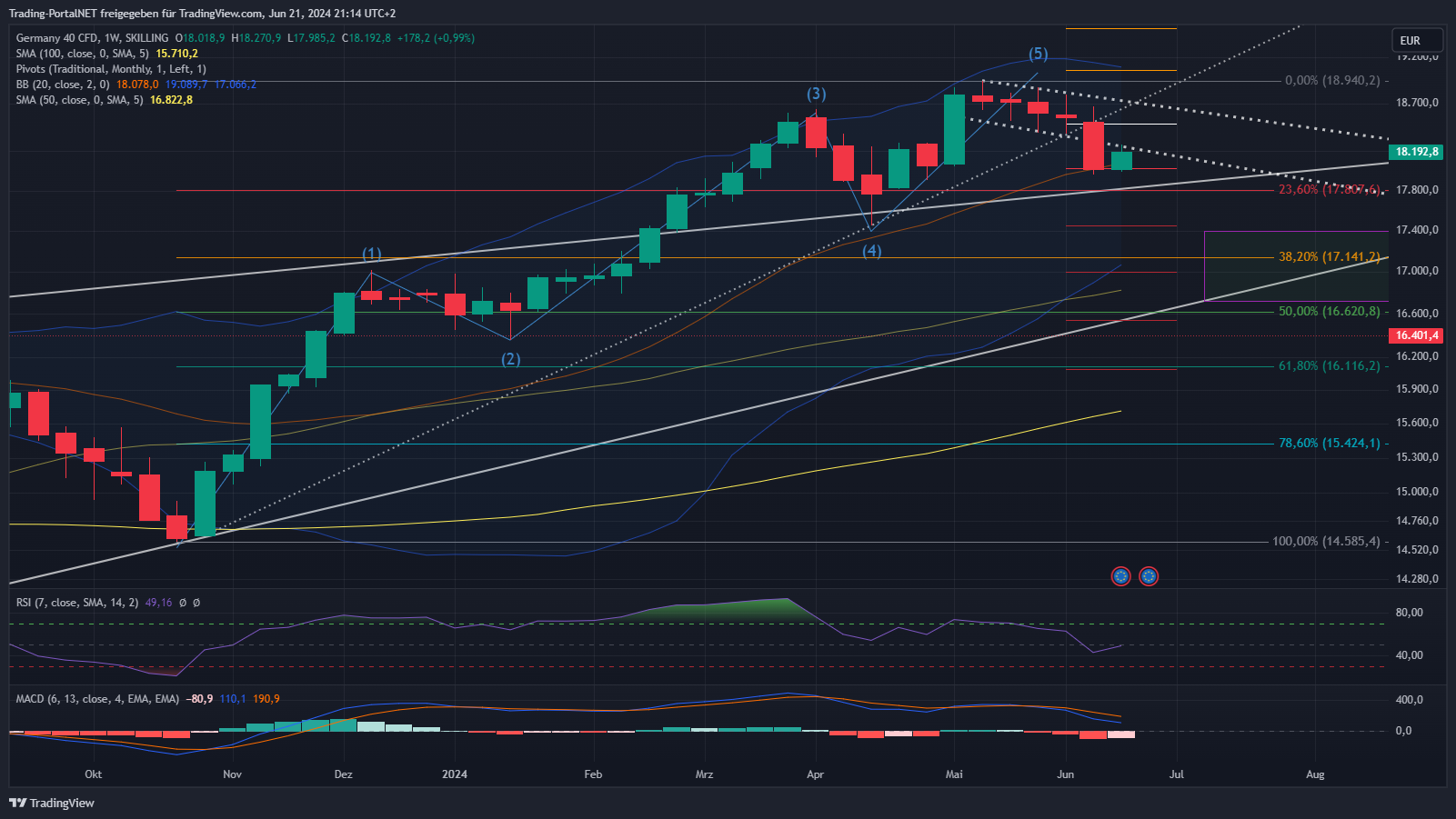Image resolution: width=1456 pixels, height=819 pixels.
Task: Click the chart header text Trading-PortalNET
Action: [54, 14]
